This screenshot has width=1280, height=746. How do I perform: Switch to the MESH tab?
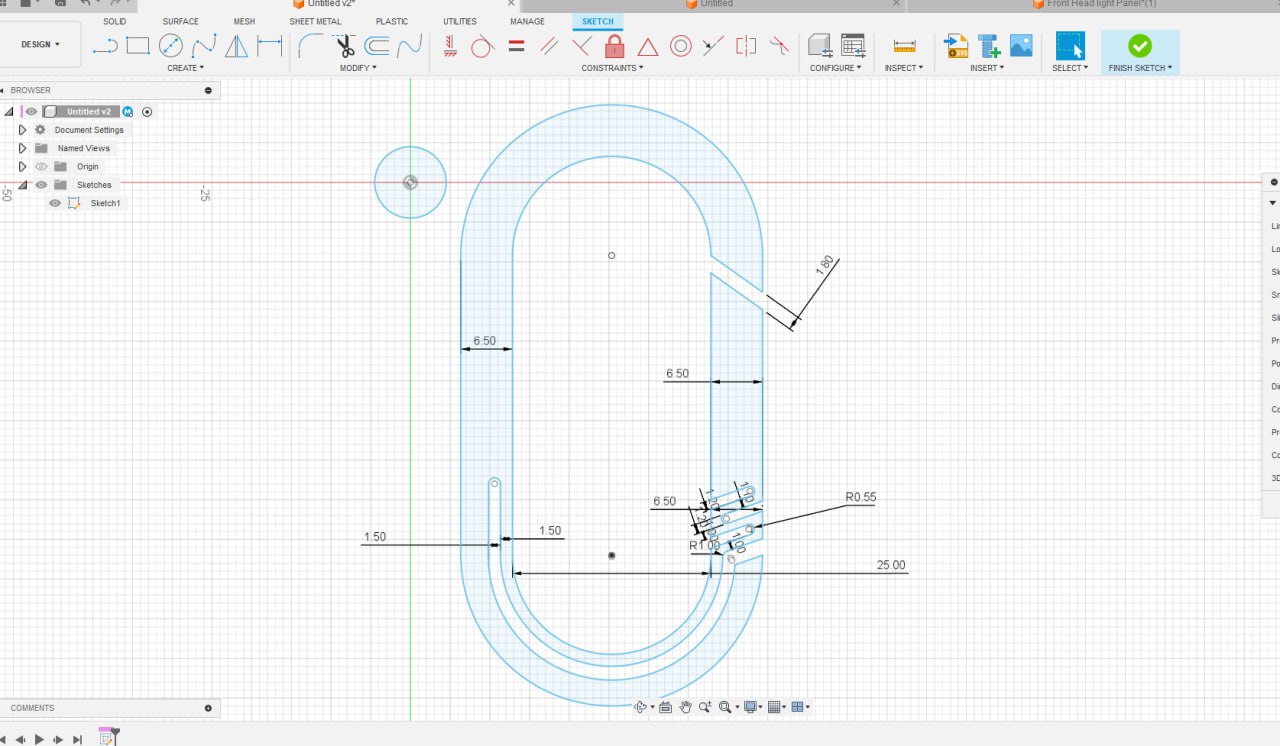(x=244, y=21)
